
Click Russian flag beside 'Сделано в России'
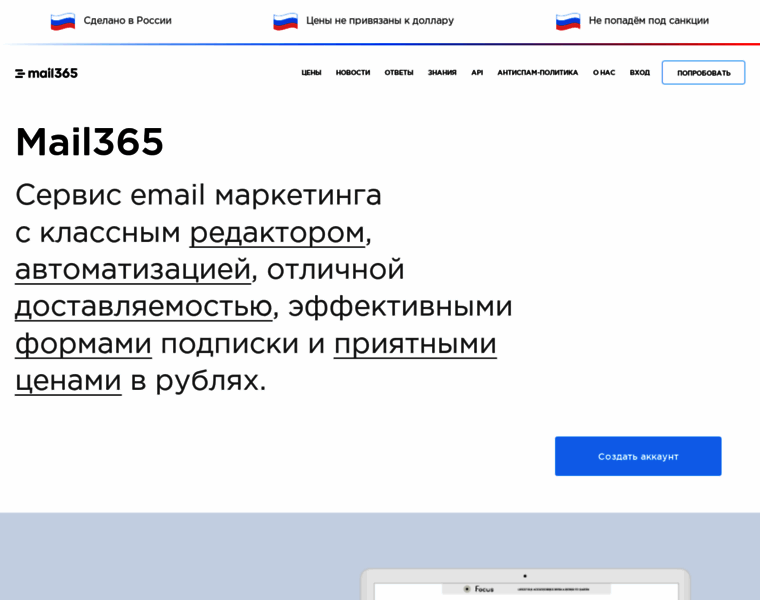63,21
